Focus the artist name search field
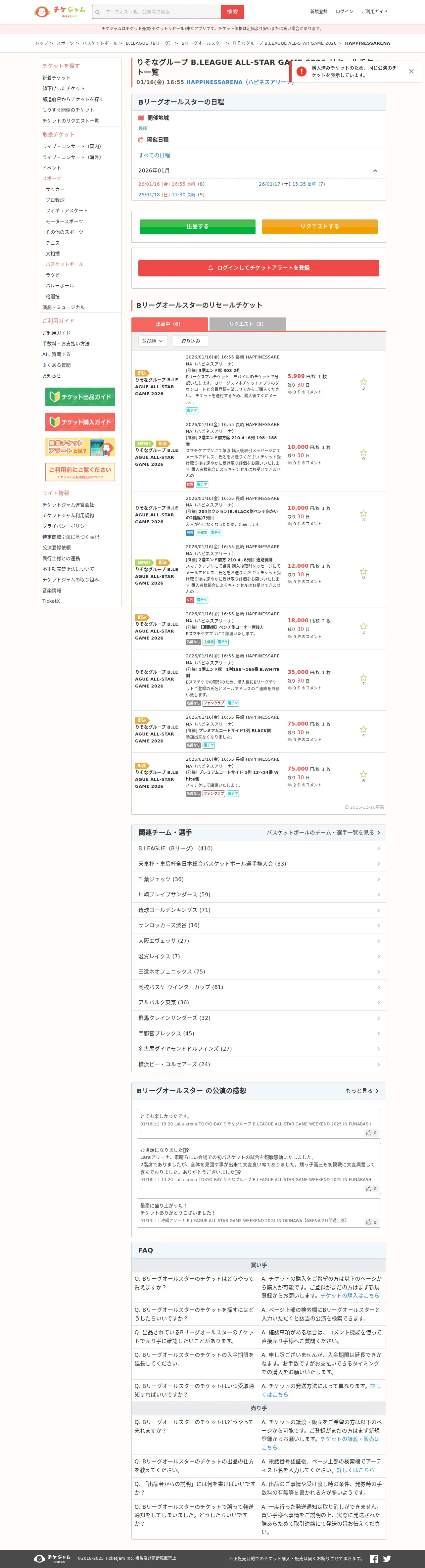The image size is (425, 1568). [161, 12]
